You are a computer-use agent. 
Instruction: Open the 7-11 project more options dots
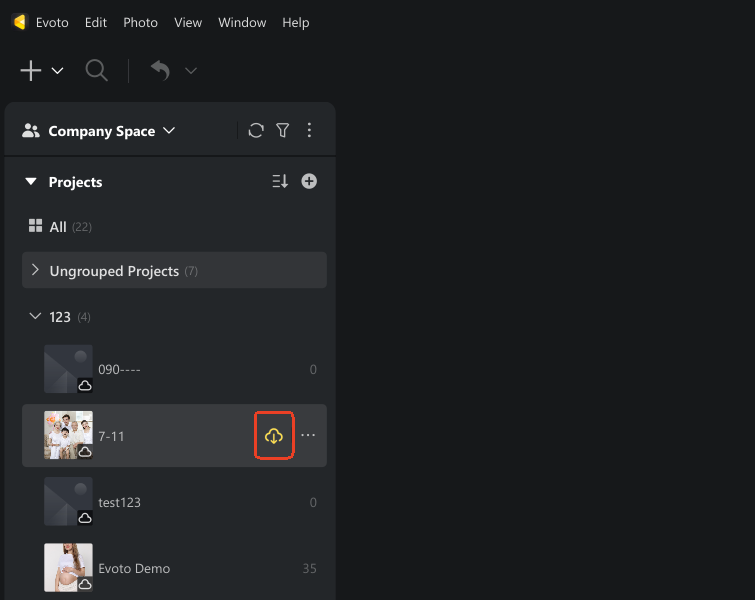[x=308, y=435]
